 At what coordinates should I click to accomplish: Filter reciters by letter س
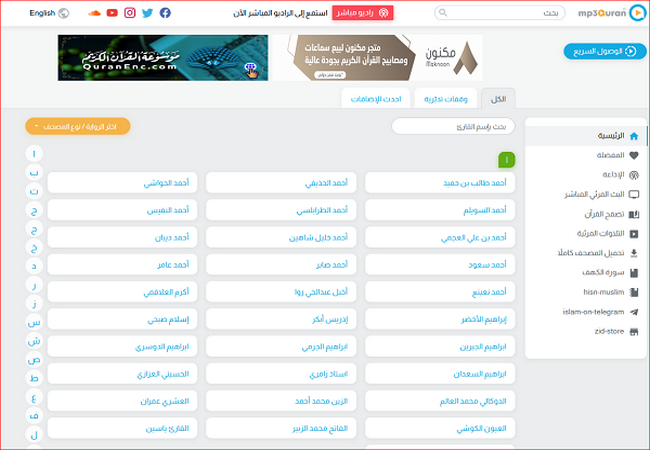click(x=34, y=322)
